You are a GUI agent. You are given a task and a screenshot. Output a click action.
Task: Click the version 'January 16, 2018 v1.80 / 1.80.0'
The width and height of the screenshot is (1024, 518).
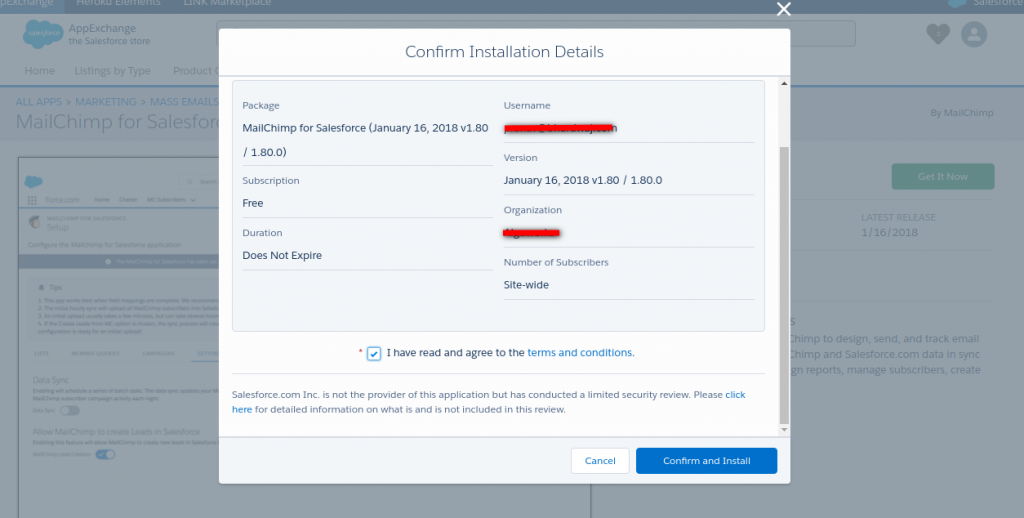[583, 180]
